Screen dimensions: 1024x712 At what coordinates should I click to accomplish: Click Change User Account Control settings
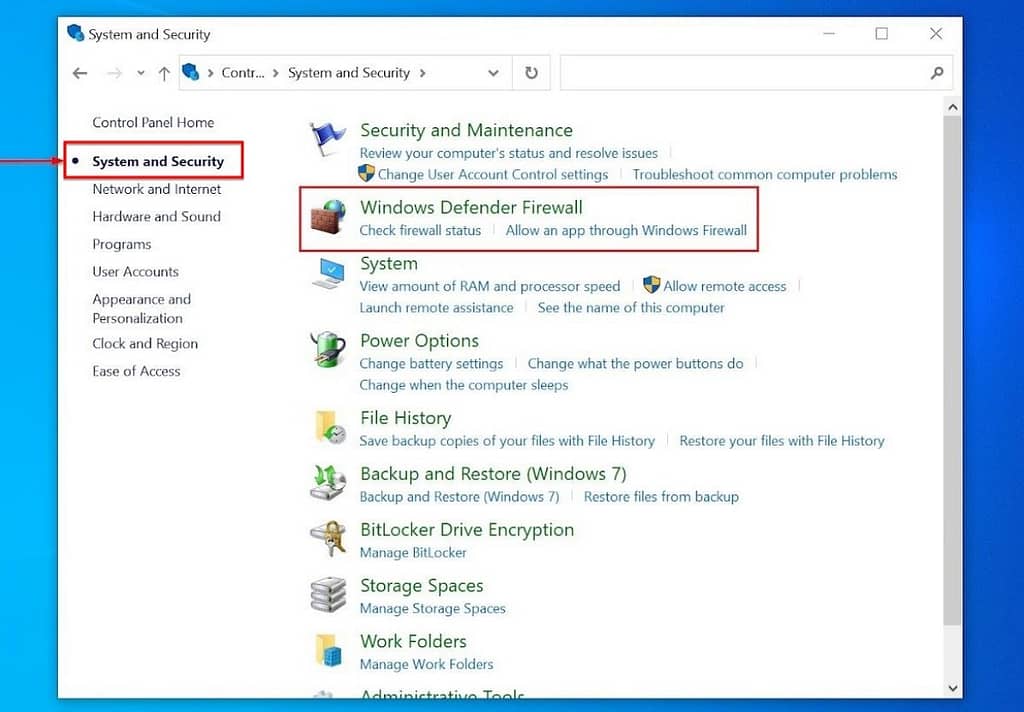click(x=492, y=174)
